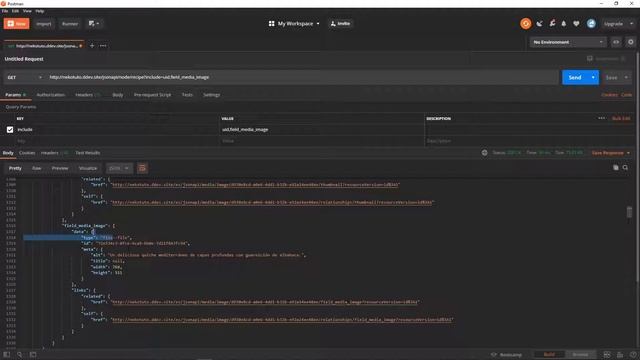The width and height of the screenshot is (640, 360).
Task: Click the orange sync status icon
Action: 526,24
